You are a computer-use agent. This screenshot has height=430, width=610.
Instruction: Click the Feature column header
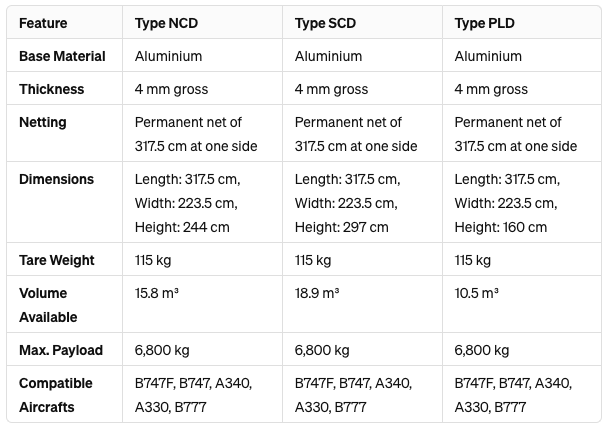pyautogui.click(x=43, y=23)
